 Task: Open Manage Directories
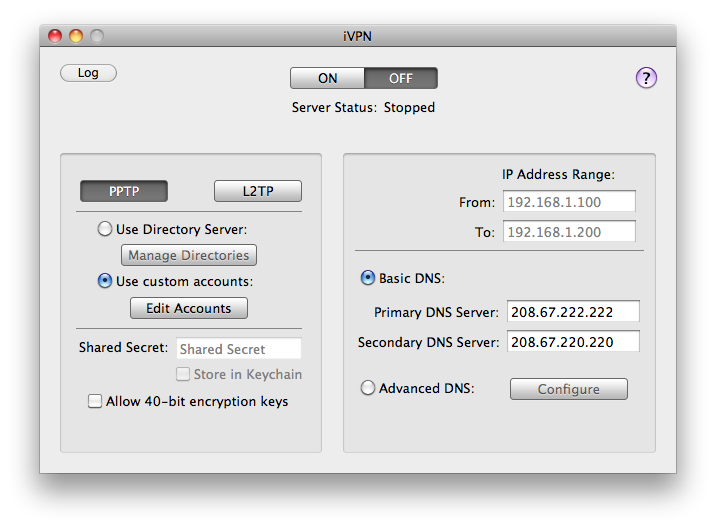(189, 255)
